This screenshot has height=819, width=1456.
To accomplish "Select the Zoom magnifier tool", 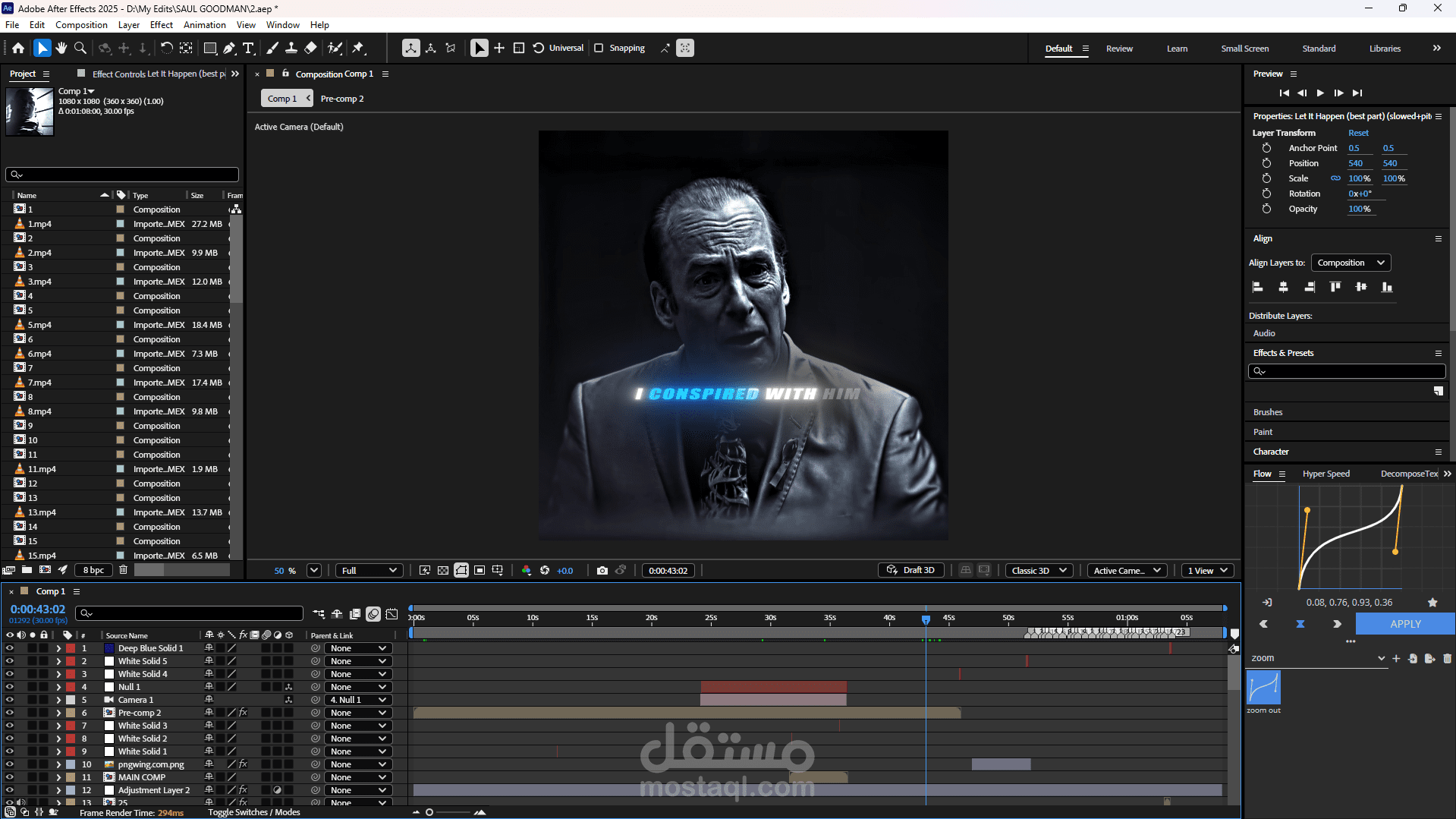I will point(80,48).
